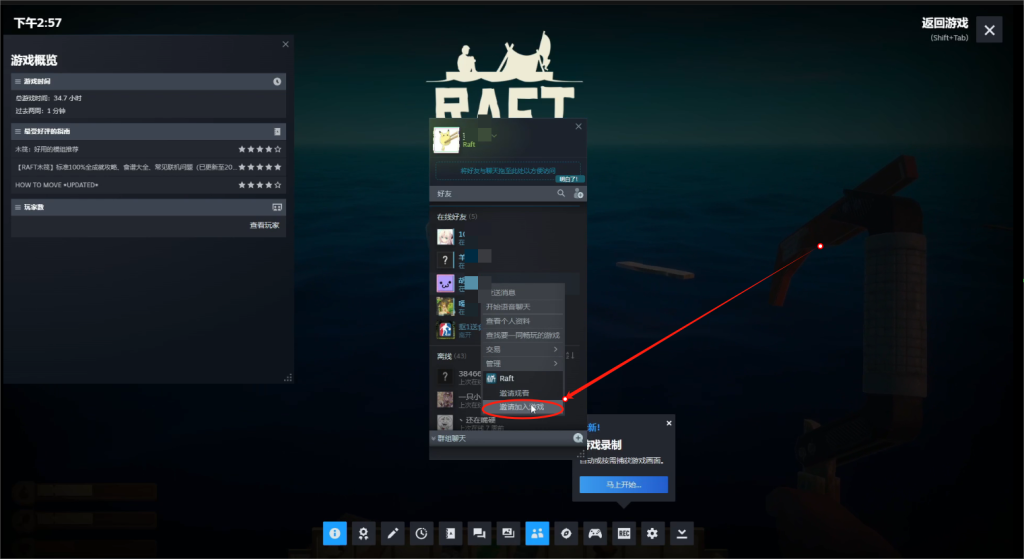Select the purple smiley face friend avatar

point(445,283)
